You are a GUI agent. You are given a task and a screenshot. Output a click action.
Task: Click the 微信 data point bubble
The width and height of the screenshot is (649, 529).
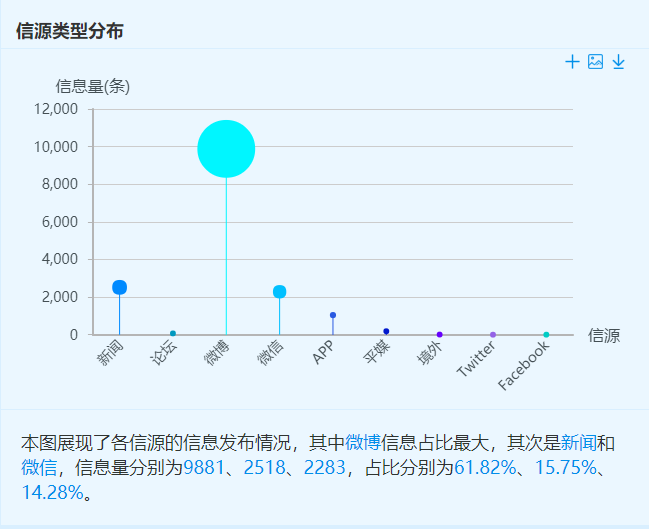tap(279, 292)
